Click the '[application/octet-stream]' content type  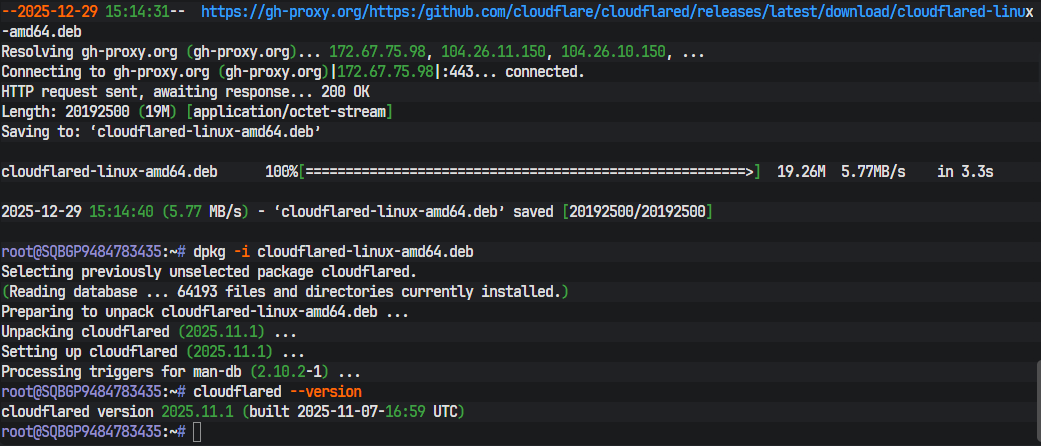[289, 112]
